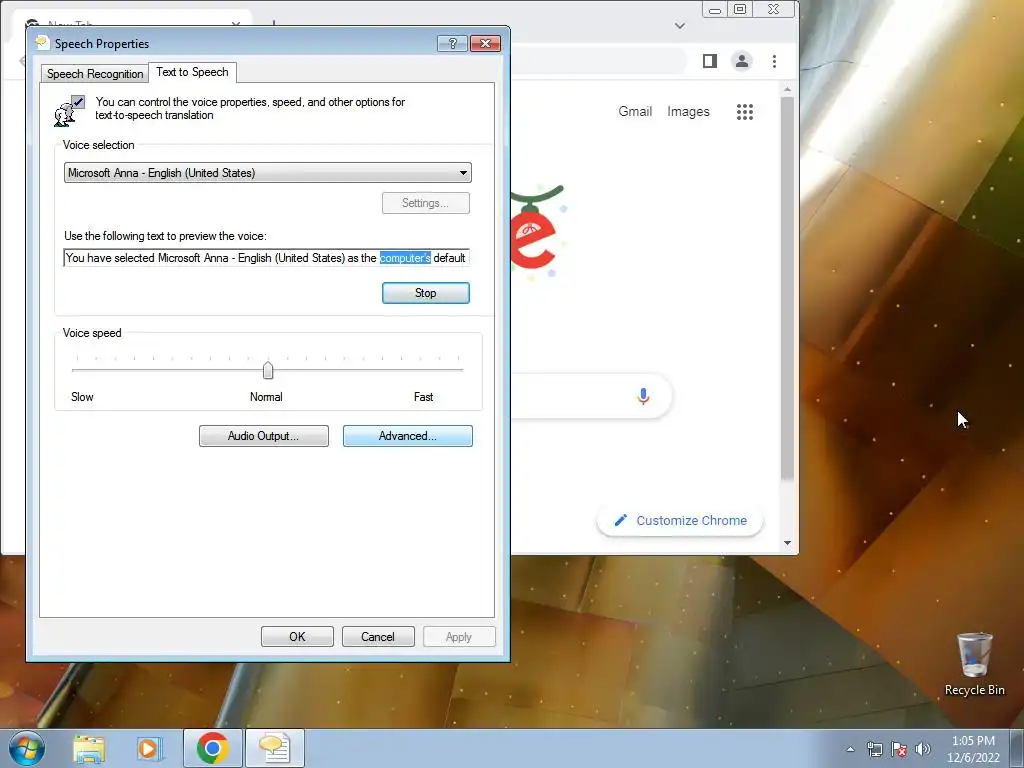Click the Google doodle logo

pos(539,231)
